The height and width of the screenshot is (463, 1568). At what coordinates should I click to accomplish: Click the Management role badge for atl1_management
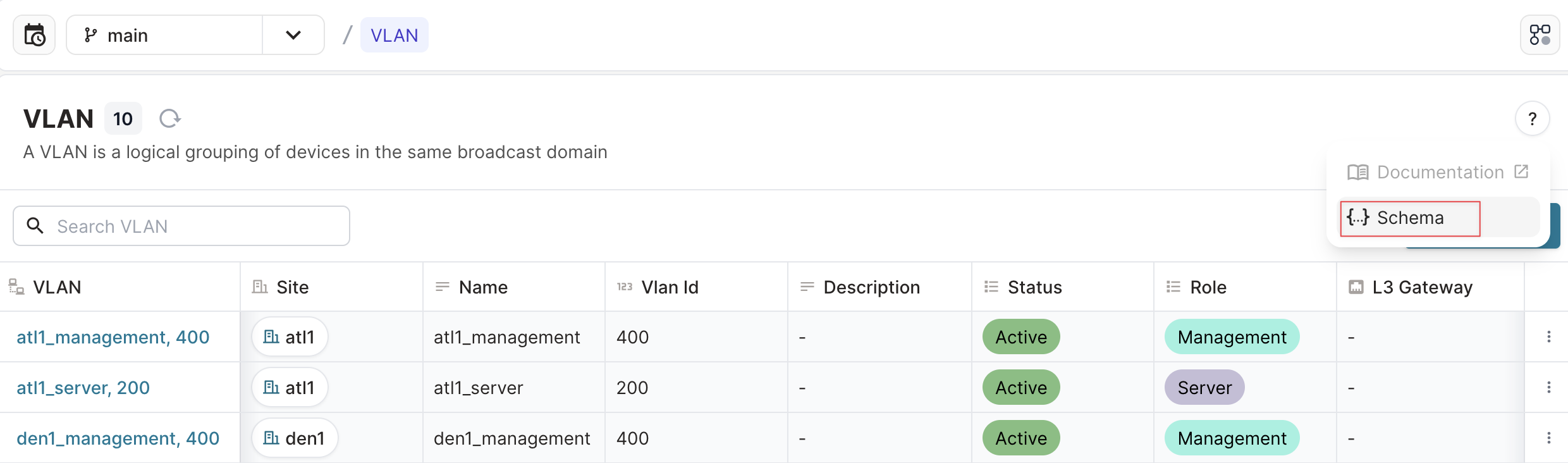coord(1232,336)
